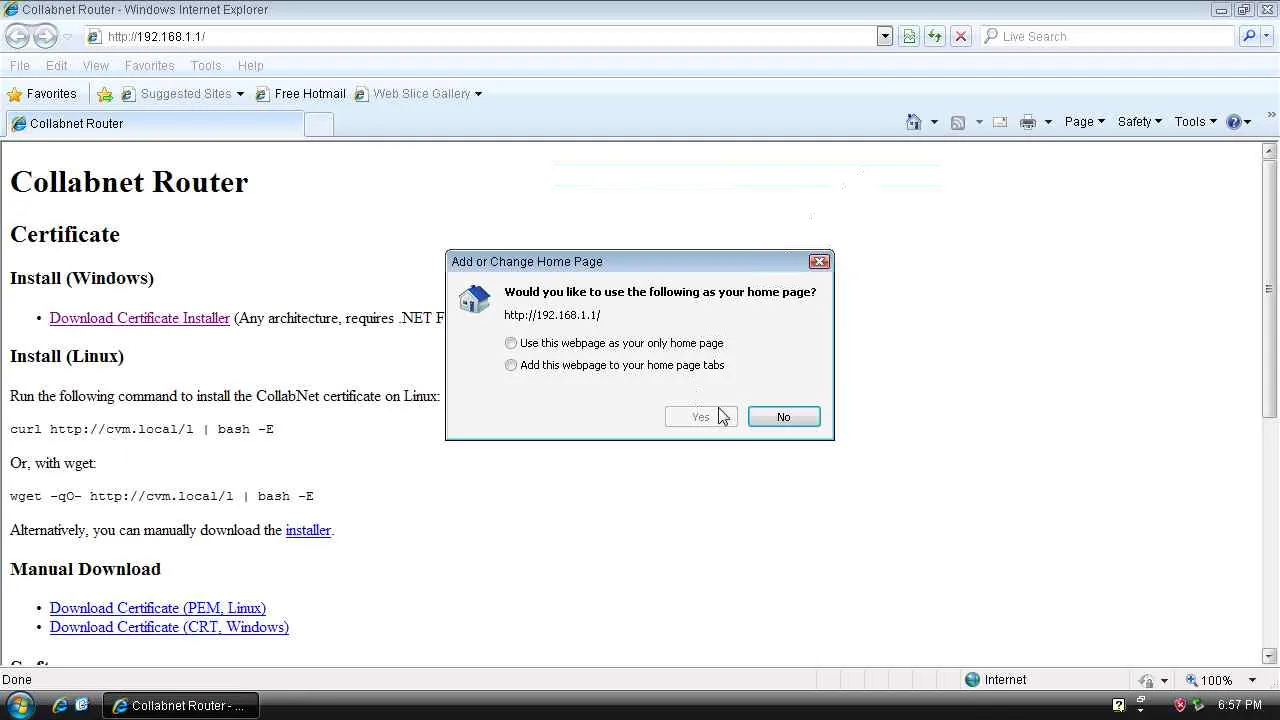Click the green Refresh arrows icon

[935, 36]
